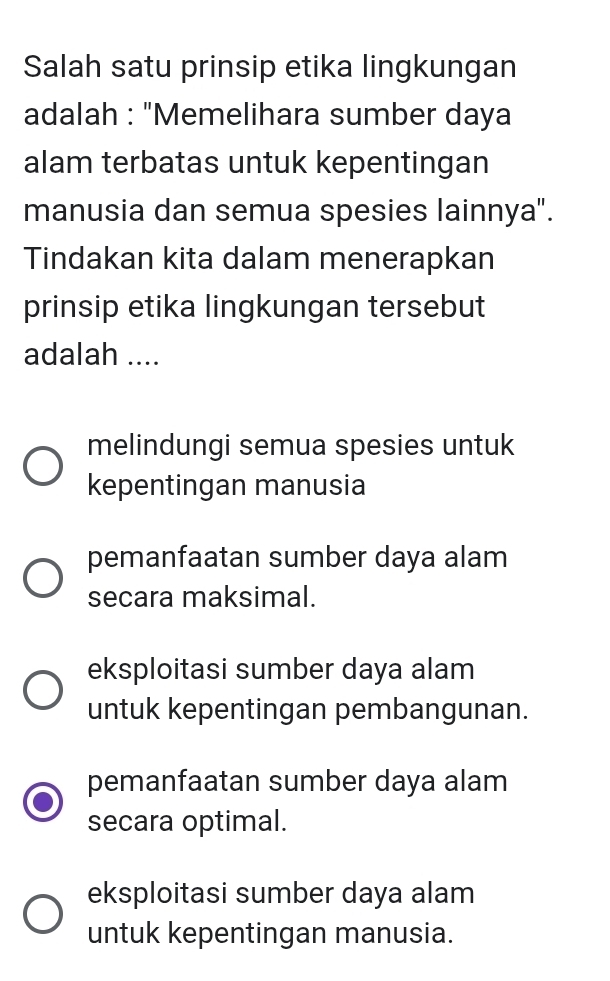Click the line "Tindakan kita dalam menerapkan"
610x981 pixels.
tap(259, 258)
